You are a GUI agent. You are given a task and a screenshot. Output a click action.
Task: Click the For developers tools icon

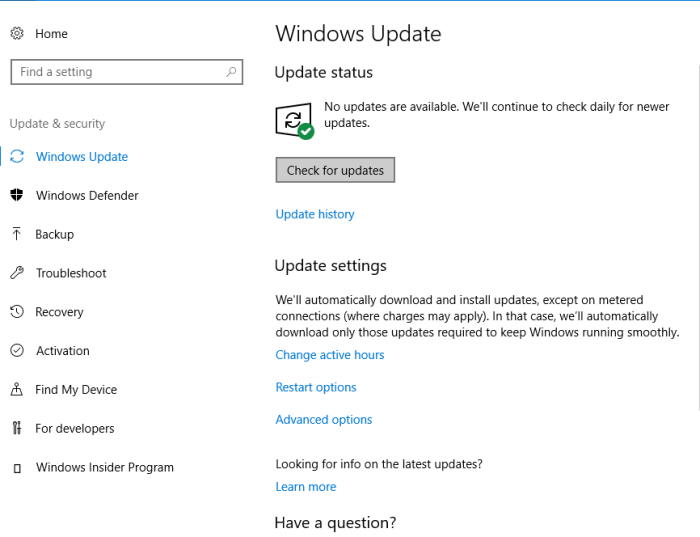(x=17, y=428)
